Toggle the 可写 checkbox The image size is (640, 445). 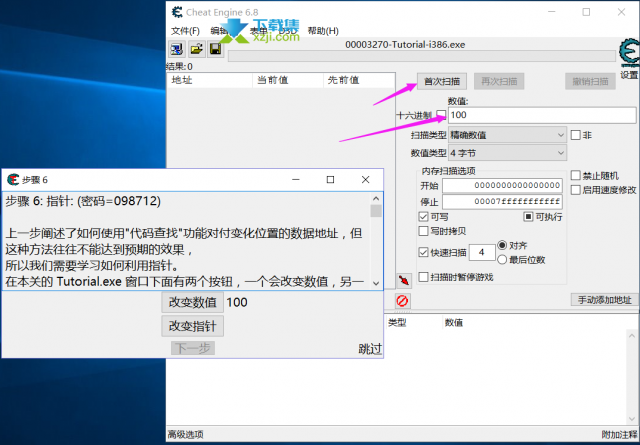coord(424,217)
